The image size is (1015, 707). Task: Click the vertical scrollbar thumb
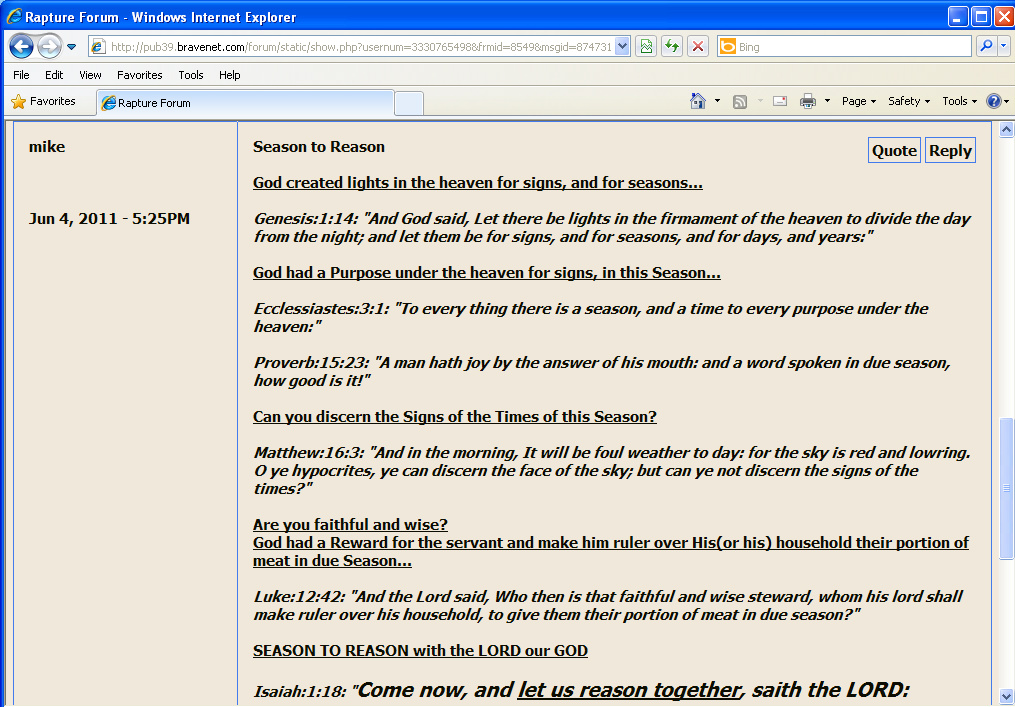tap(1007, 488)
